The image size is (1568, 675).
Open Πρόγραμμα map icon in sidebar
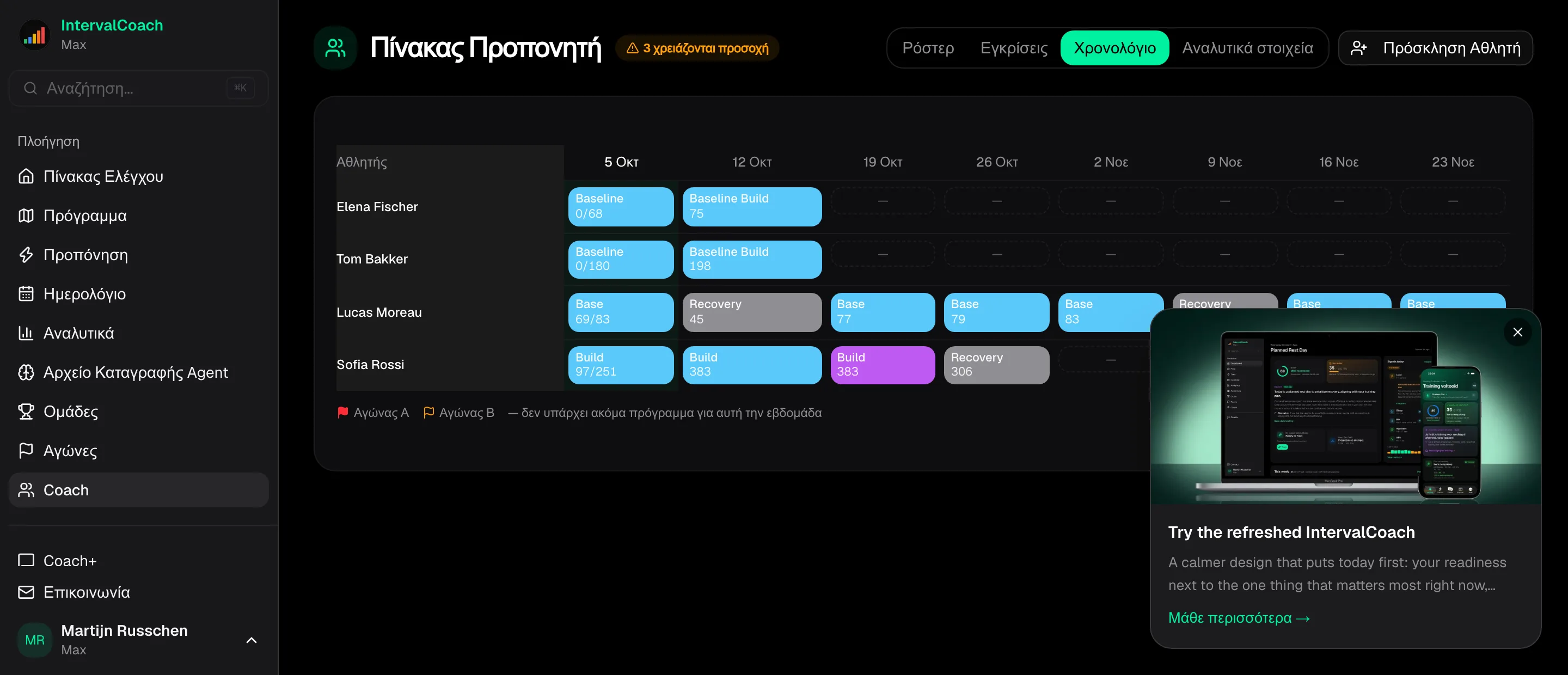pos(26,216)
